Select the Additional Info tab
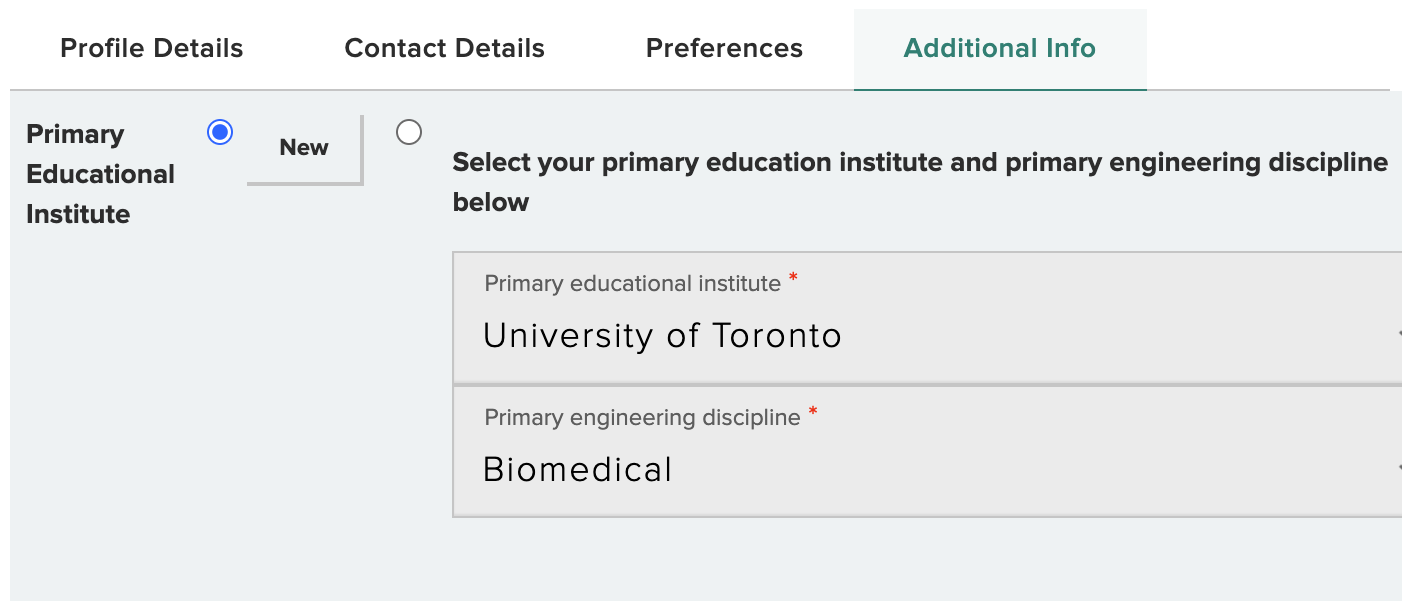The image size is (1402, 608). click(x=1000, y=49)
